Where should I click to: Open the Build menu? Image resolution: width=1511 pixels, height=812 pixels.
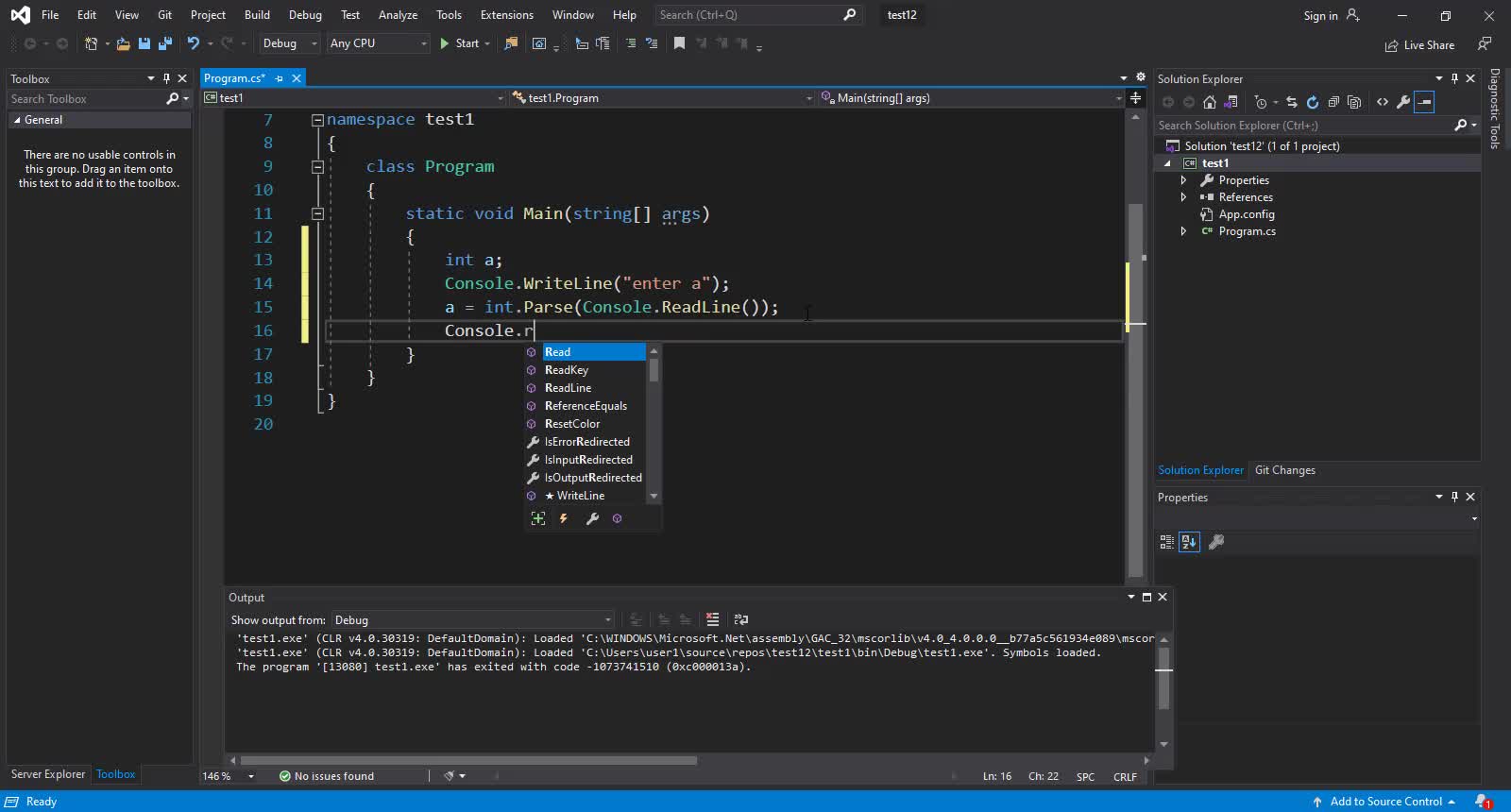point(257,15)
